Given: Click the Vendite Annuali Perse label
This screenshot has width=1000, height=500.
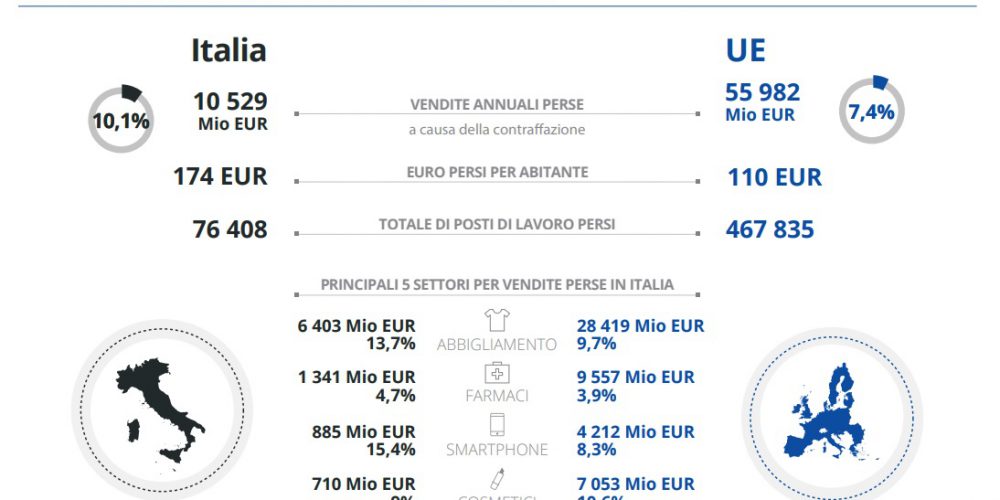Looking at the screenshot, I should pos(497,104).
